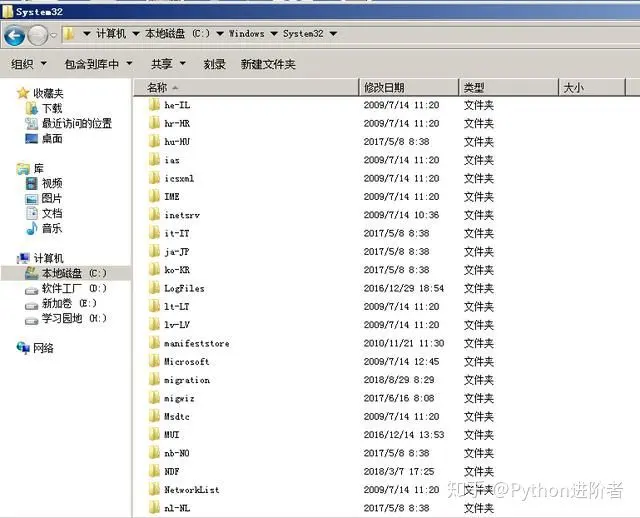
Task: Expand dropdown arrow after Windows breadcrumb
Action: click(x=274, y=33)
